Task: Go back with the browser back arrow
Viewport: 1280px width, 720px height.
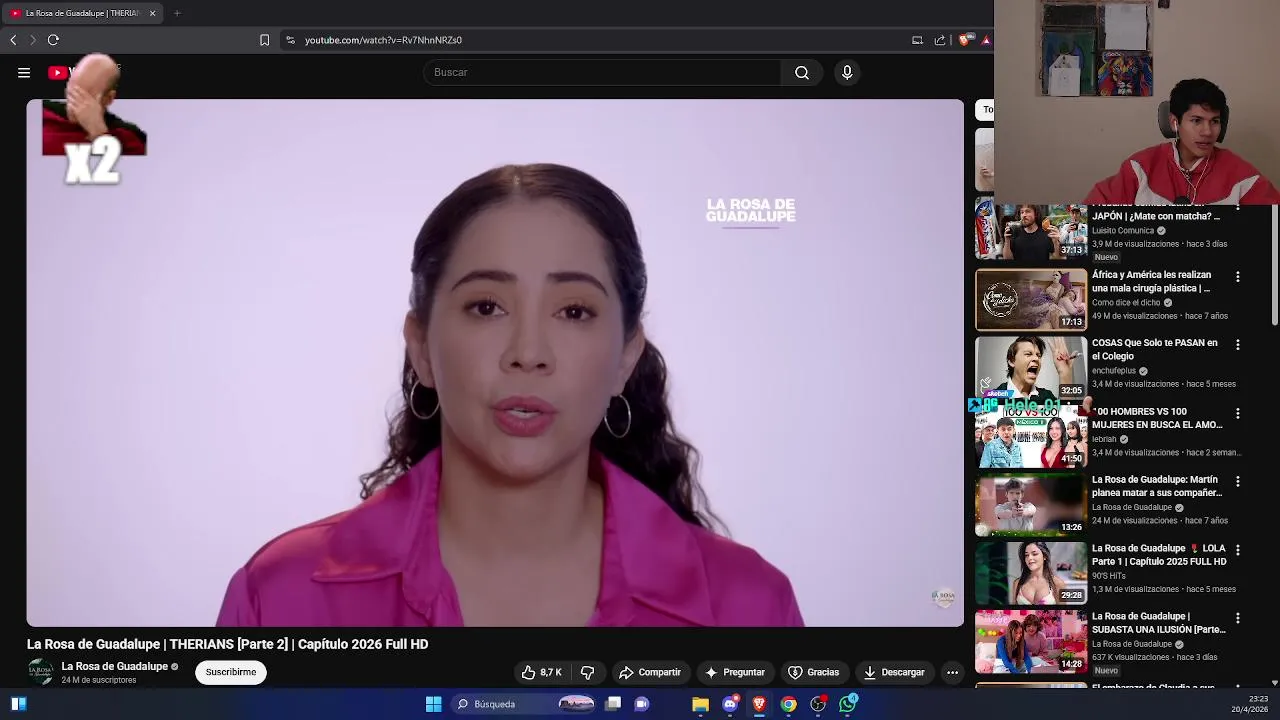Action: click(x=13, y=40)
